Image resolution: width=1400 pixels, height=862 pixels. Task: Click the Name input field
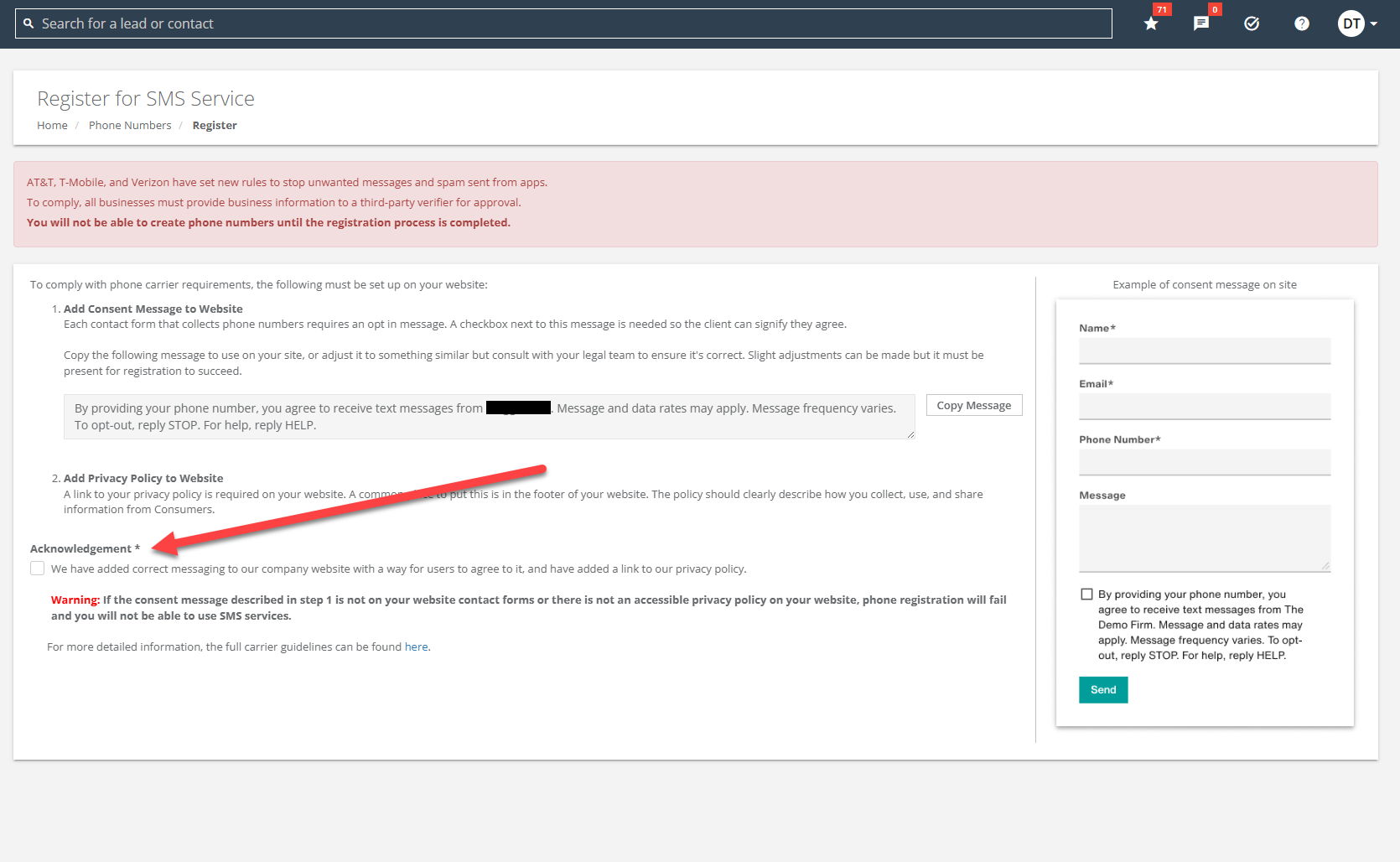click(1204, 351)
